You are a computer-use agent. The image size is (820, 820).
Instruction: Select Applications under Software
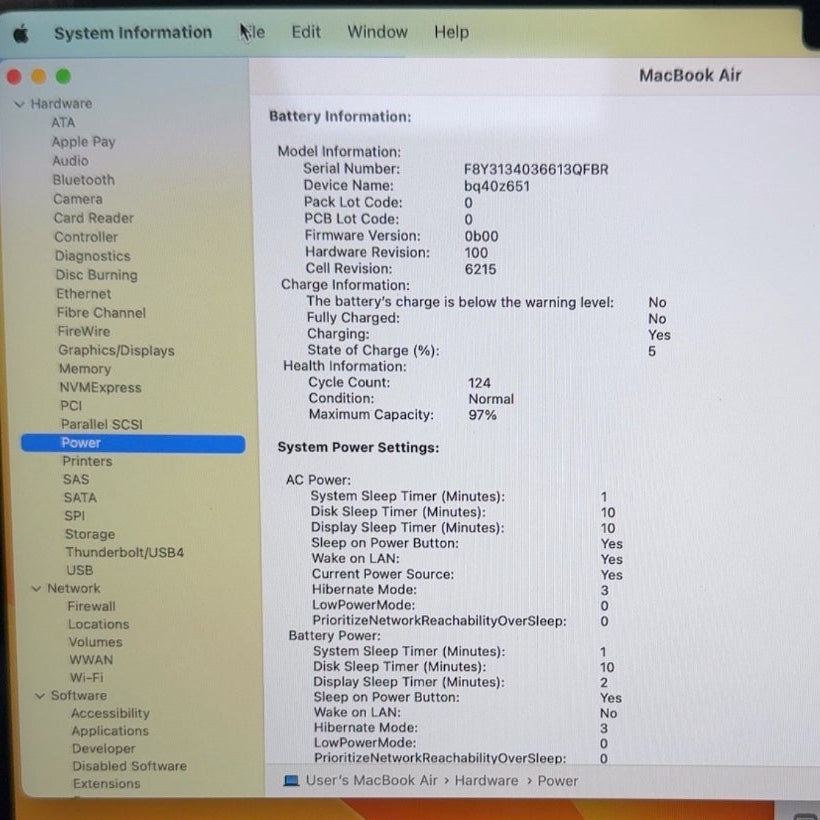pyautogui.click(x=110, y=732)
